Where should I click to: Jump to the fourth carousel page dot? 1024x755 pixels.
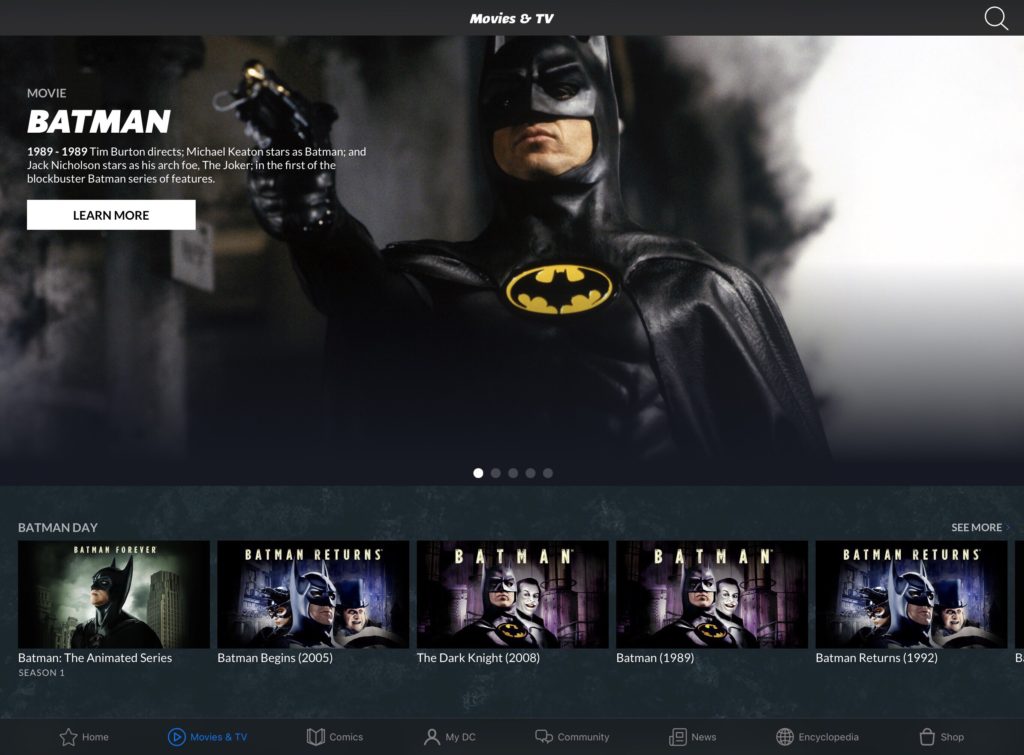[x=530, y=473]
